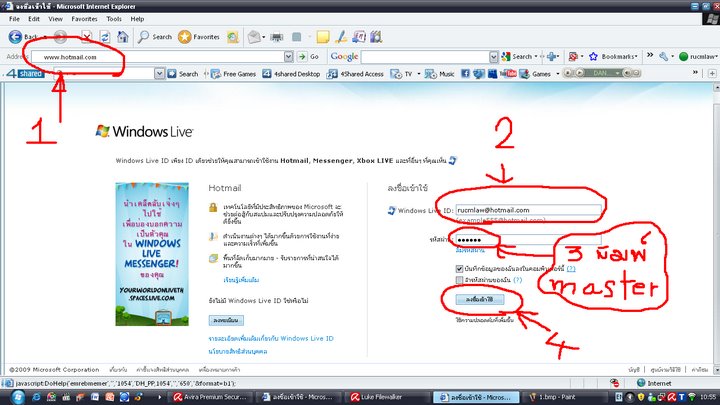Click the password field with dots

point(528,240)
